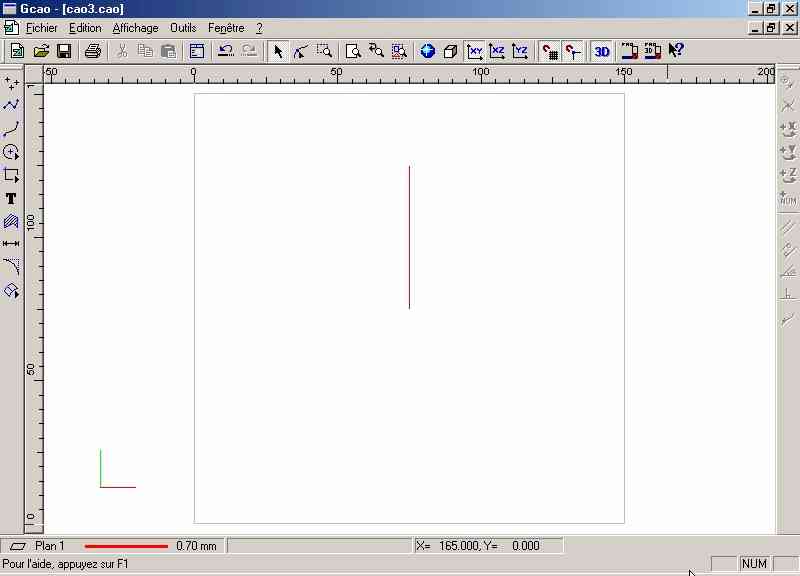Open the rectangle tool flyout

tap(11, 175)
